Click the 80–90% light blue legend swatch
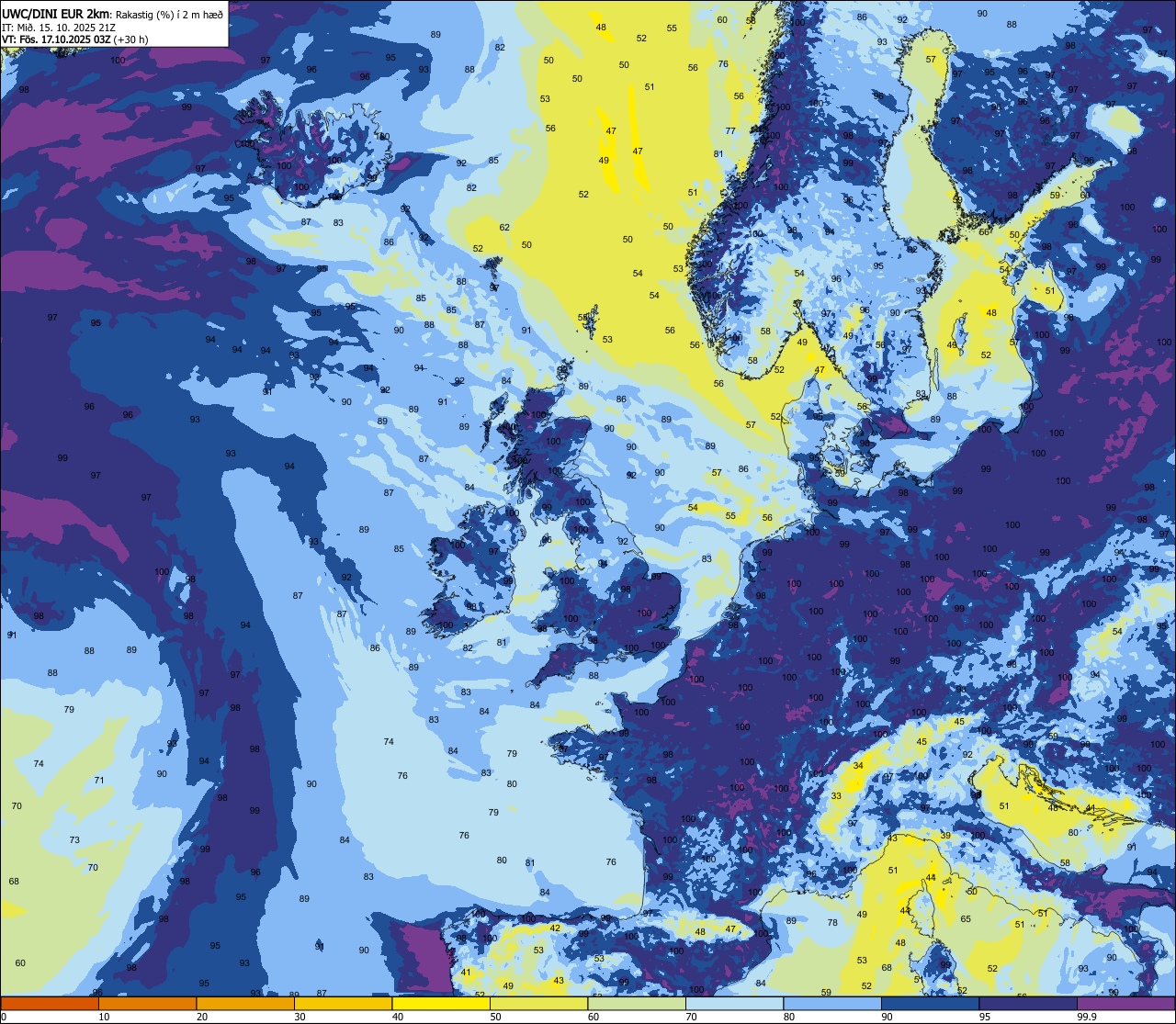The image size is (1176, 1024). [832, 1003]
